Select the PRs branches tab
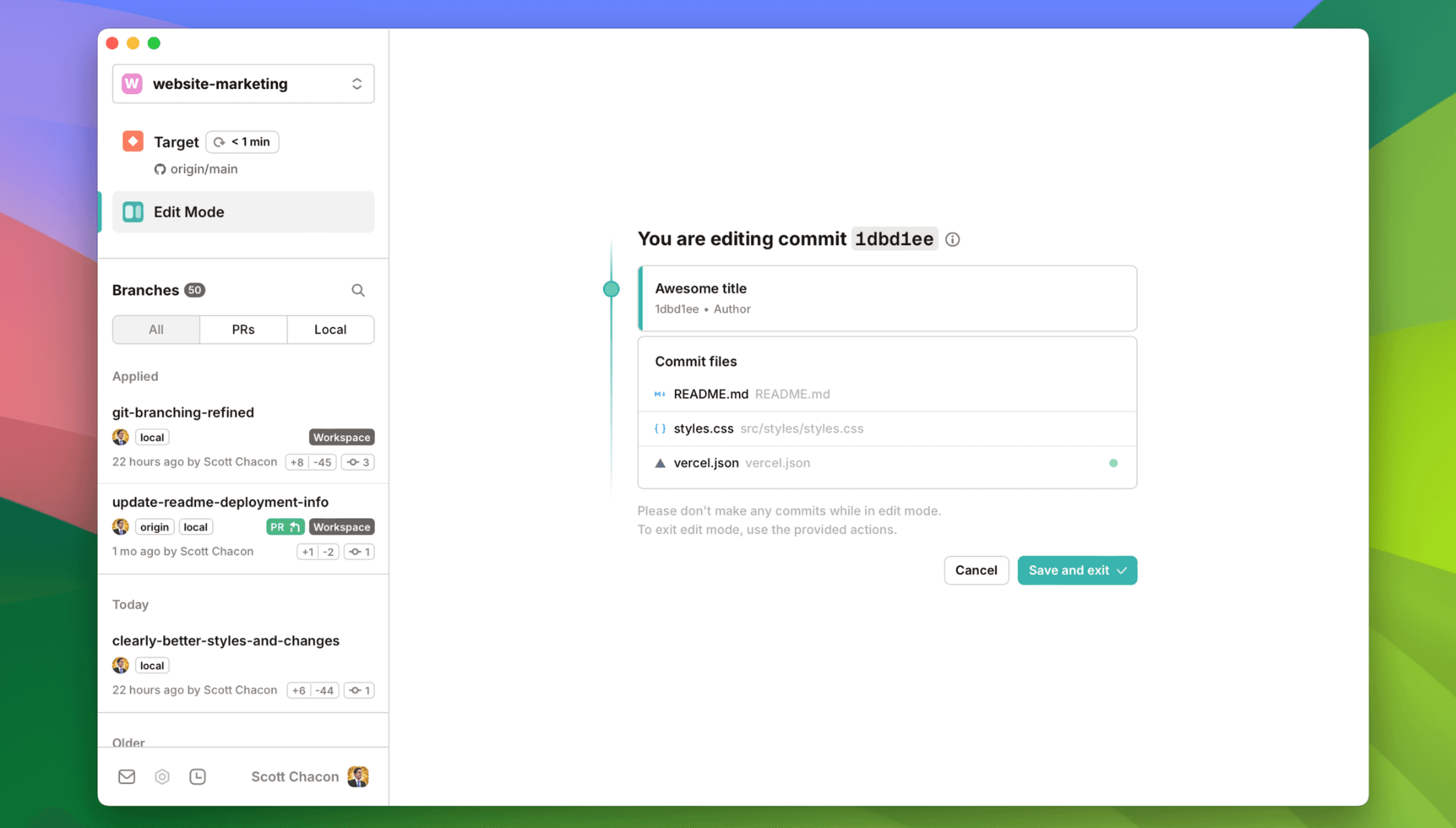Screen dimensions: 1456x828 point(243,329)
